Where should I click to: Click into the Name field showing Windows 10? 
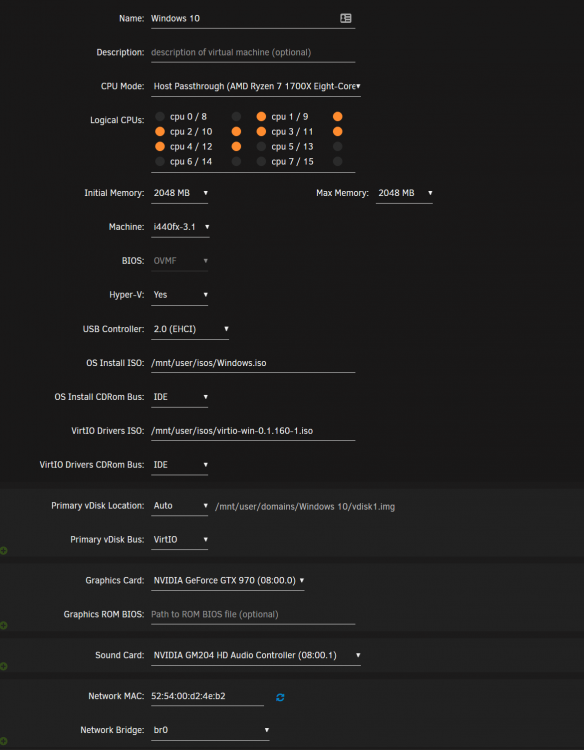(253, 19)
